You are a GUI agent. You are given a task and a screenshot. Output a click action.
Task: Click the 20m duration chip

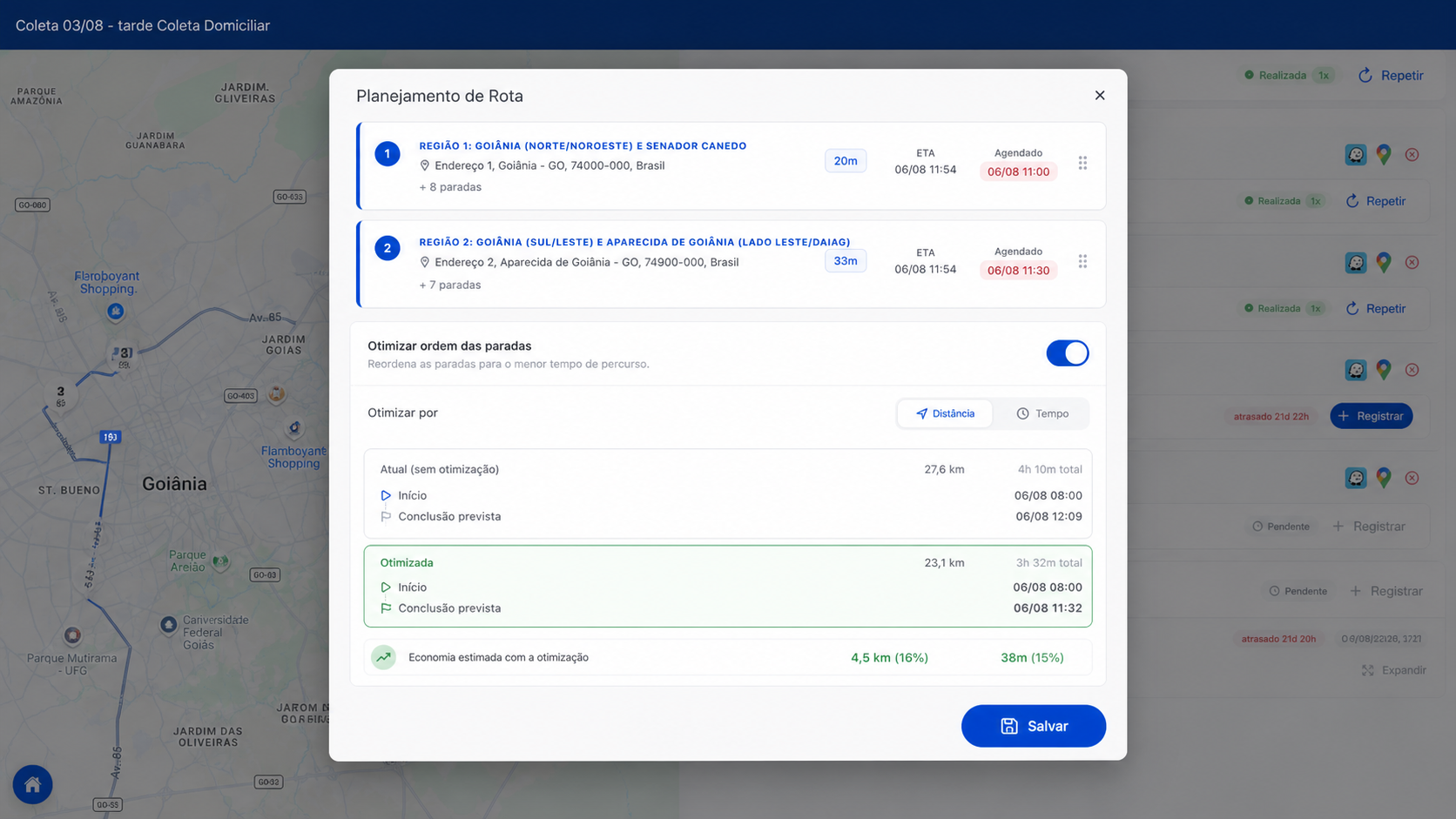pyautogui.click(x=846, y=161)
